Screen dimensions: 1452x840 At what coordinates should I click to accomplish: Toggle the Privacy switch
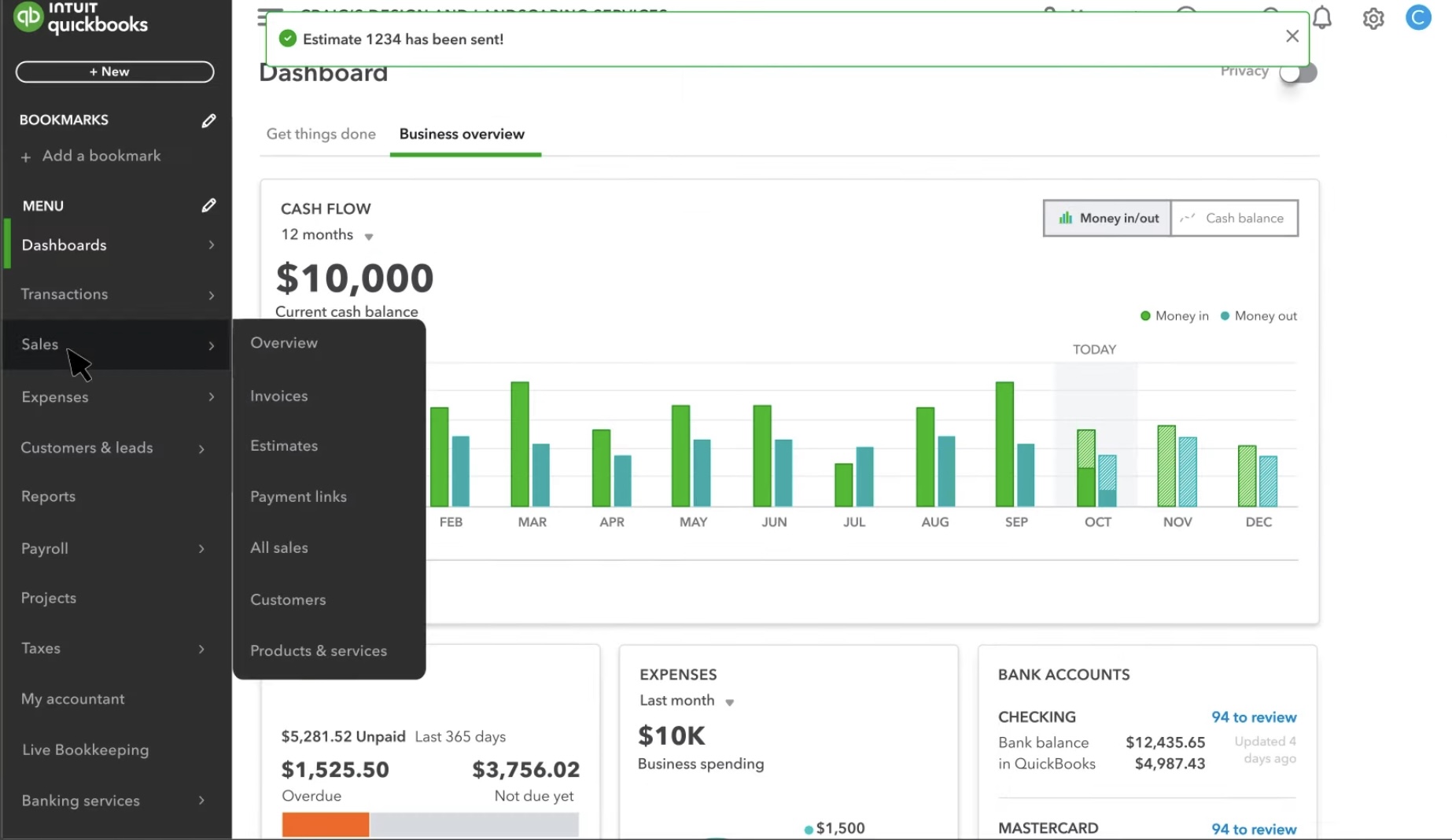click(1297, 72)
